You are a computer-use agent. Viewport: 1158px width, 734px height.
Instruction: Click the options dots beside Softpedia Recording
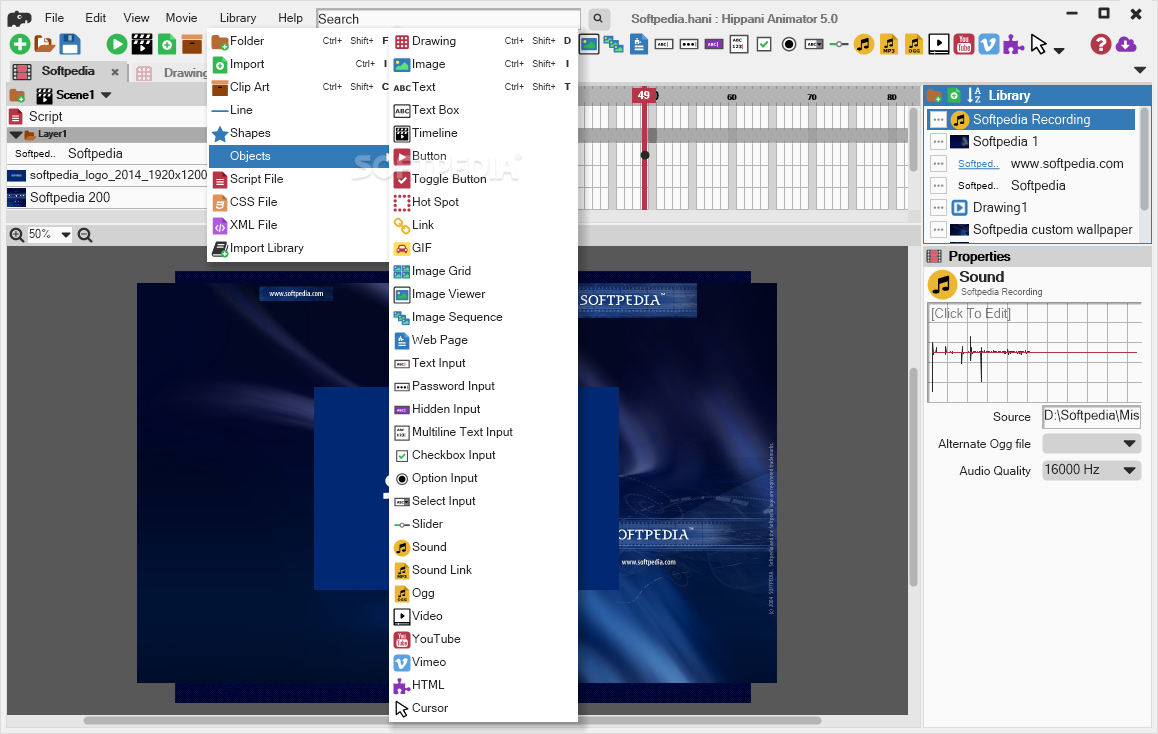[938, 120]
